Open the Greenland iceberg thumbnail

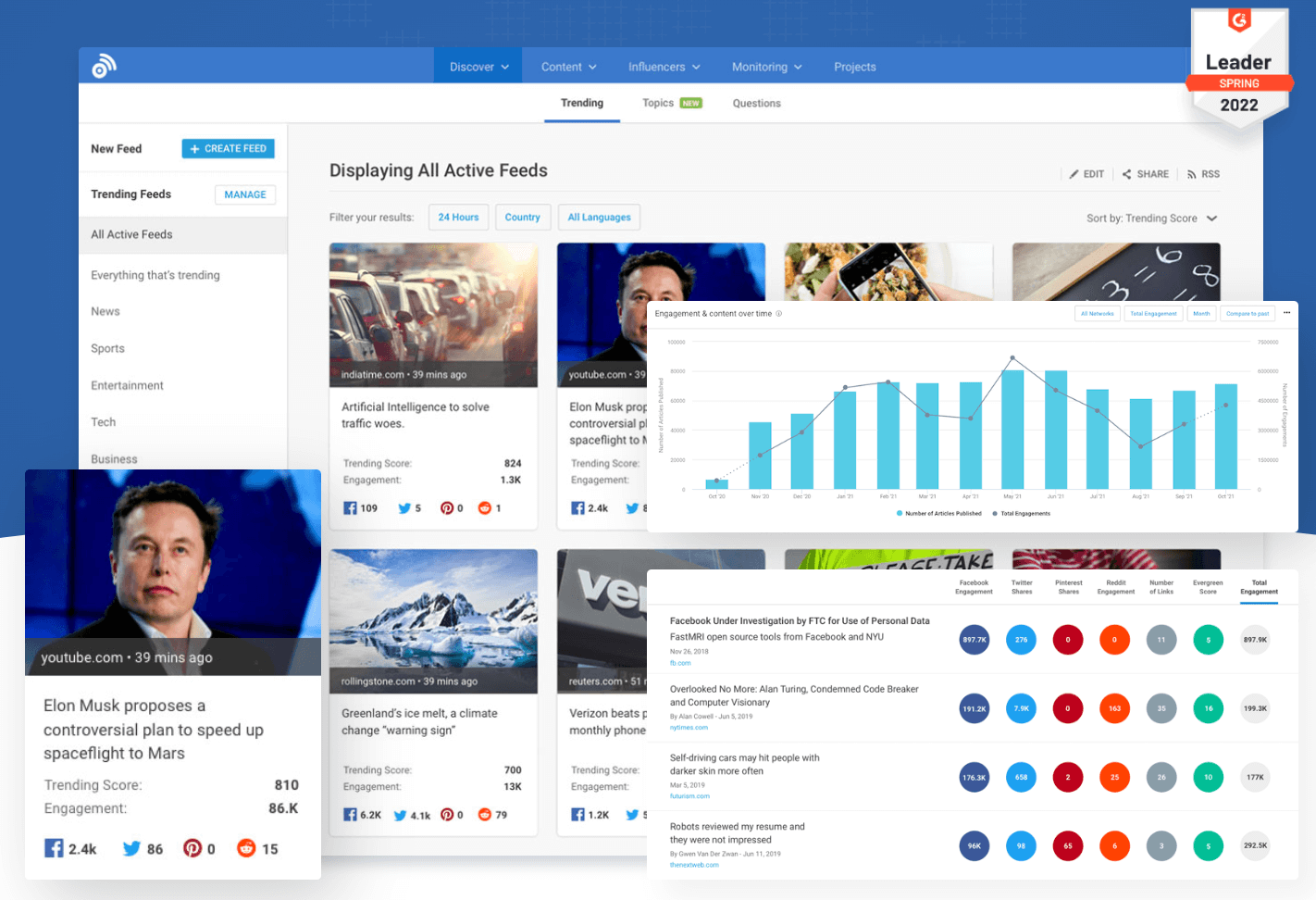coord(433,621)
